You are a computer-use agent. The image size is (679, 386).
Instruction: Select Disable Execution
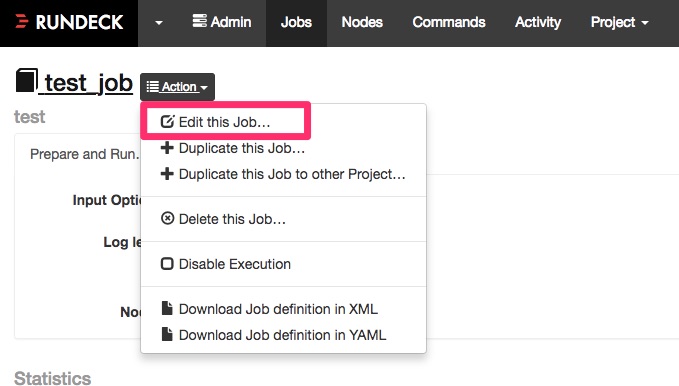pyautogui.click(x=226, y=264)
